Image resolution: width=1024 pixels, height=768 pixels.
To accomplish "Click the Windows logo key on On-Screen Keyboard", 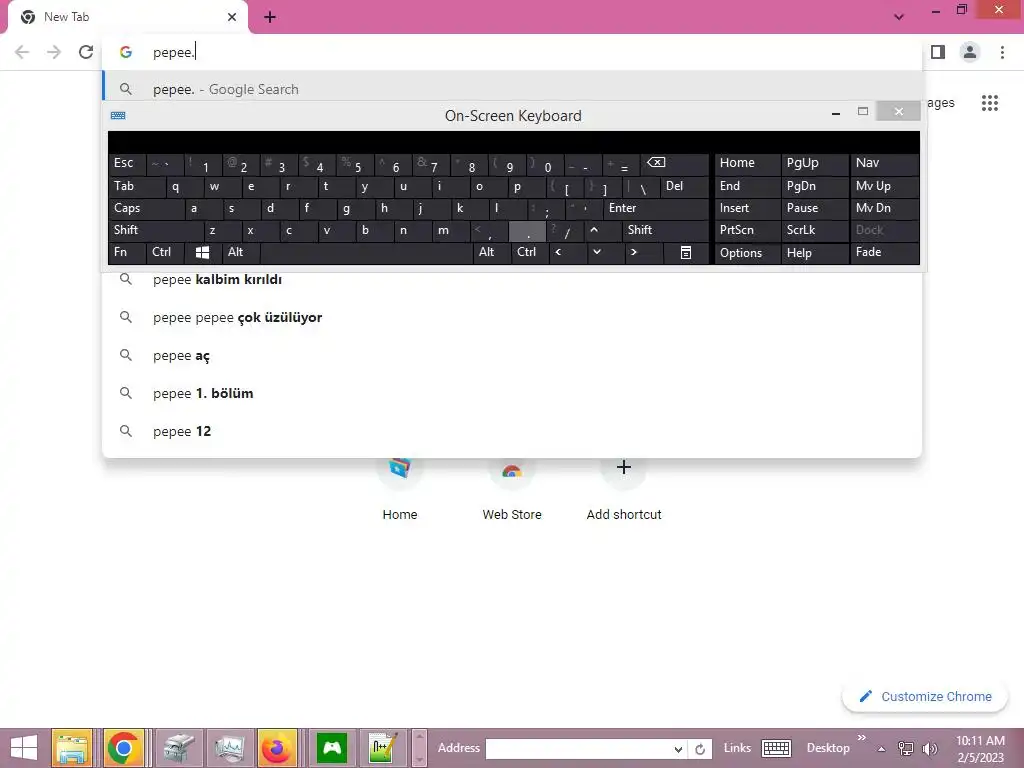I will pyautogui.click(x=202, y=252).
